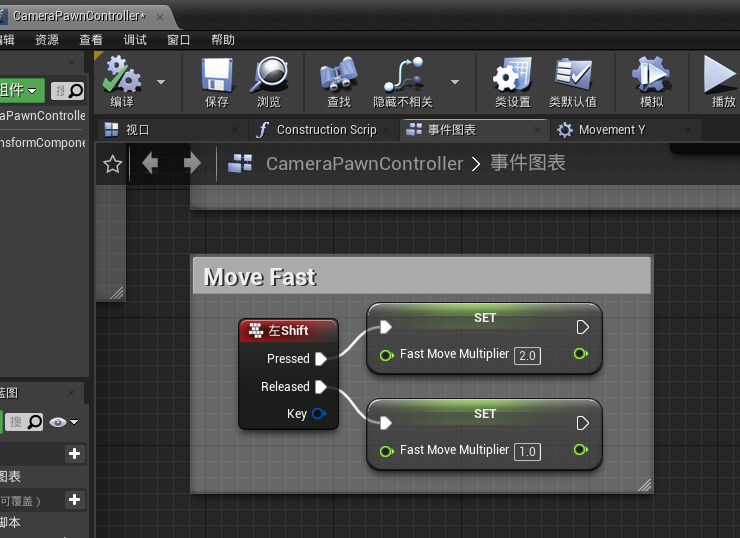740x538 pixels.
Task: Switch to Movement Y tab
Action: [x=625, y=130]
